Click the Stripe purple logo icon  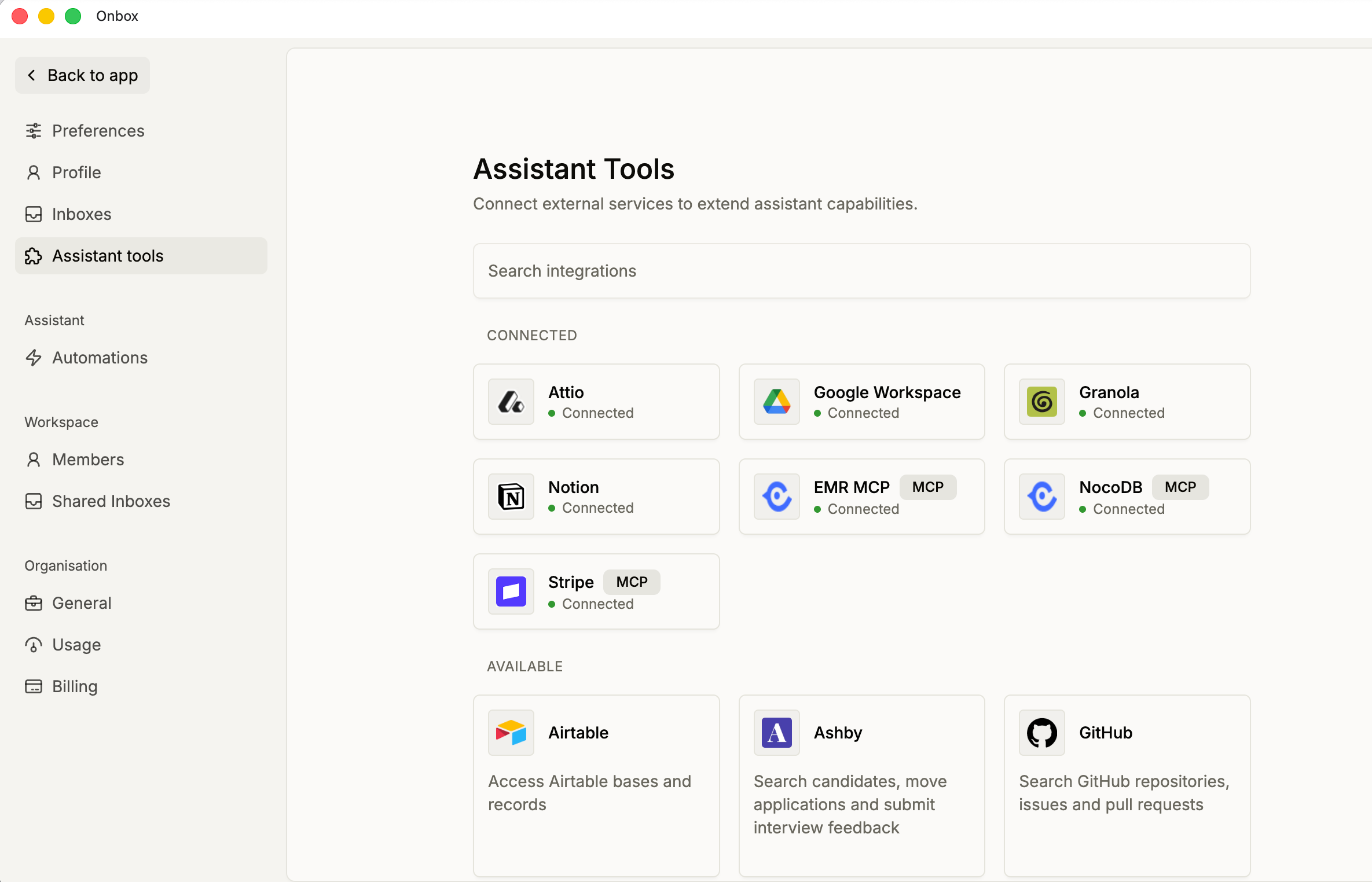pos(511,591)
